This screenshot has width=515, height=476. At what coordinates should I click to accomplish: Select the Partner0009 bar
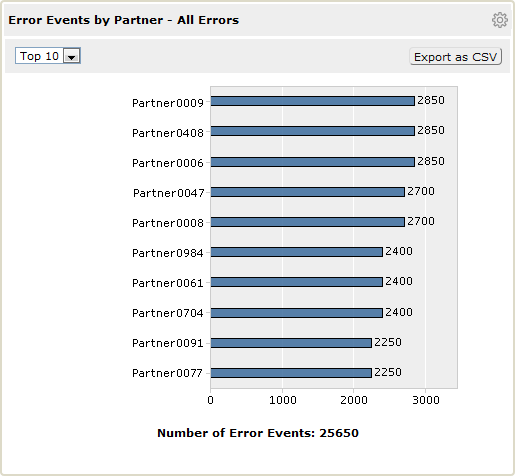313,101
